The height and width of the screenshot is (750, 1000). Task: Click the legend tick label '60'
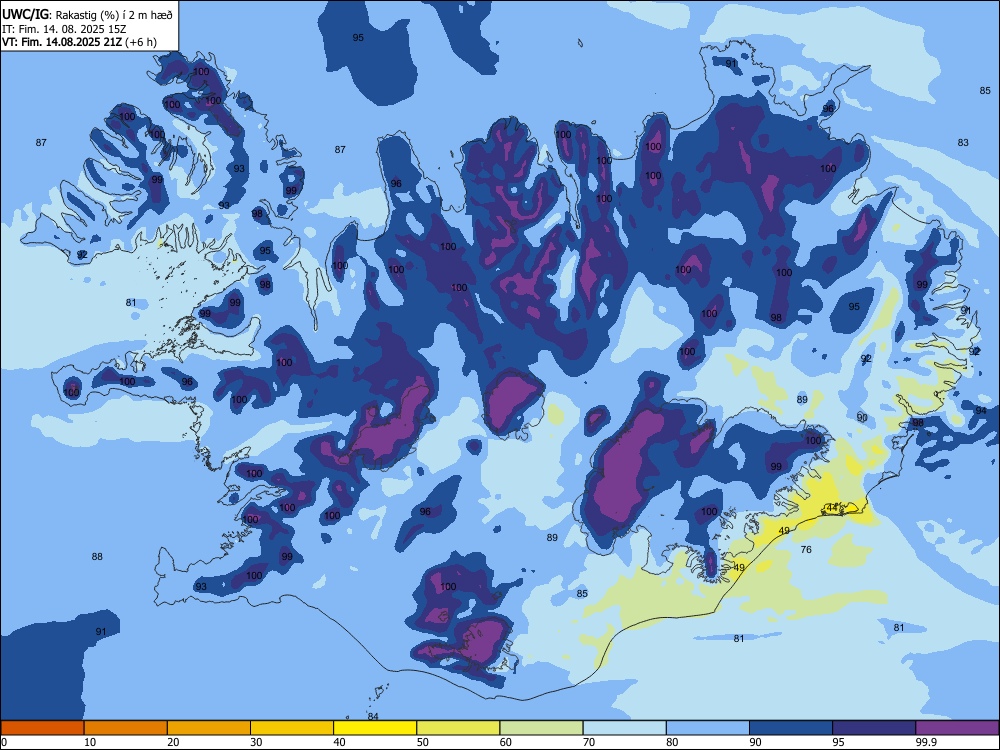click(506, 742)
